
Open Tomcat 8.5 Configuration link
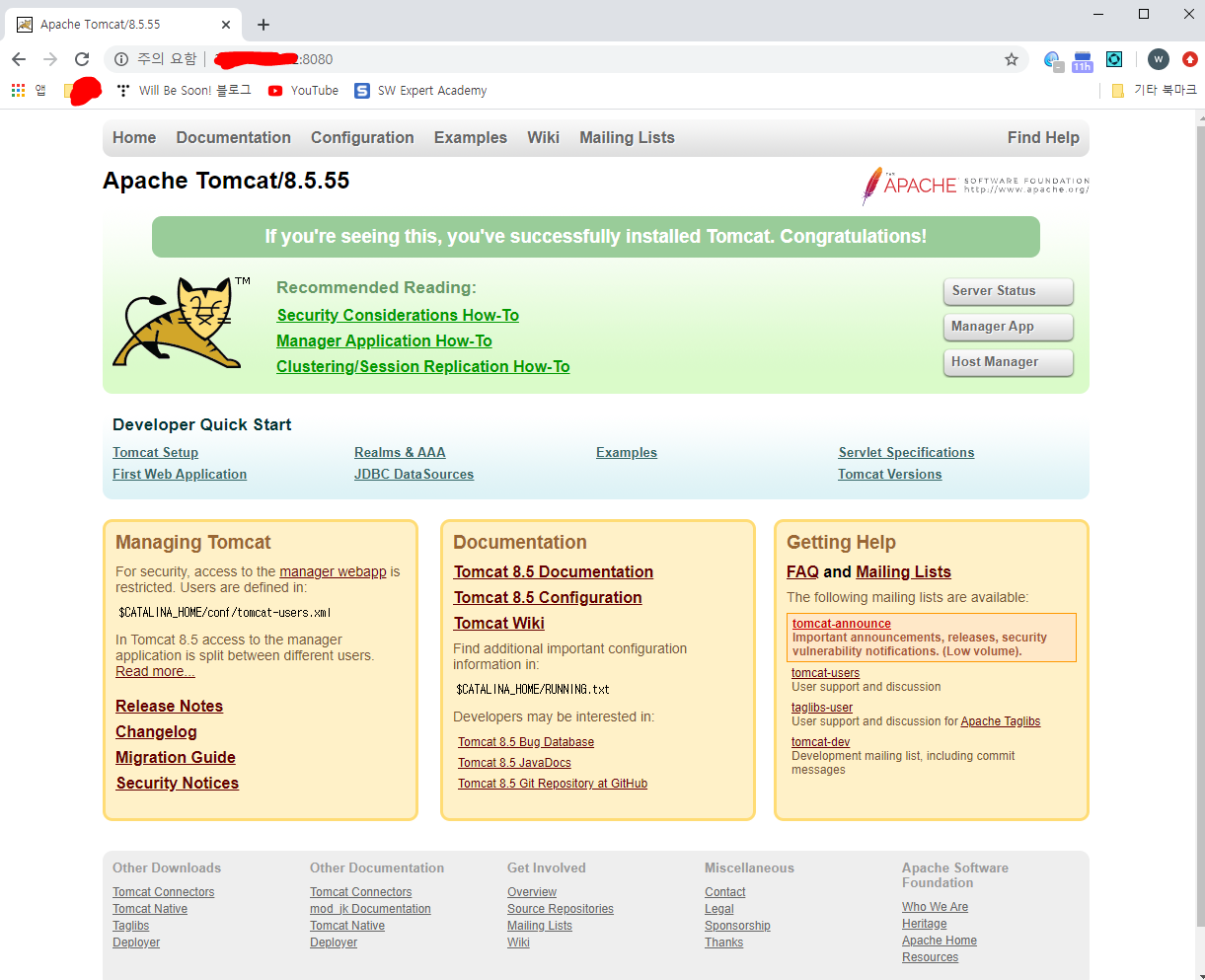(548, 598)
